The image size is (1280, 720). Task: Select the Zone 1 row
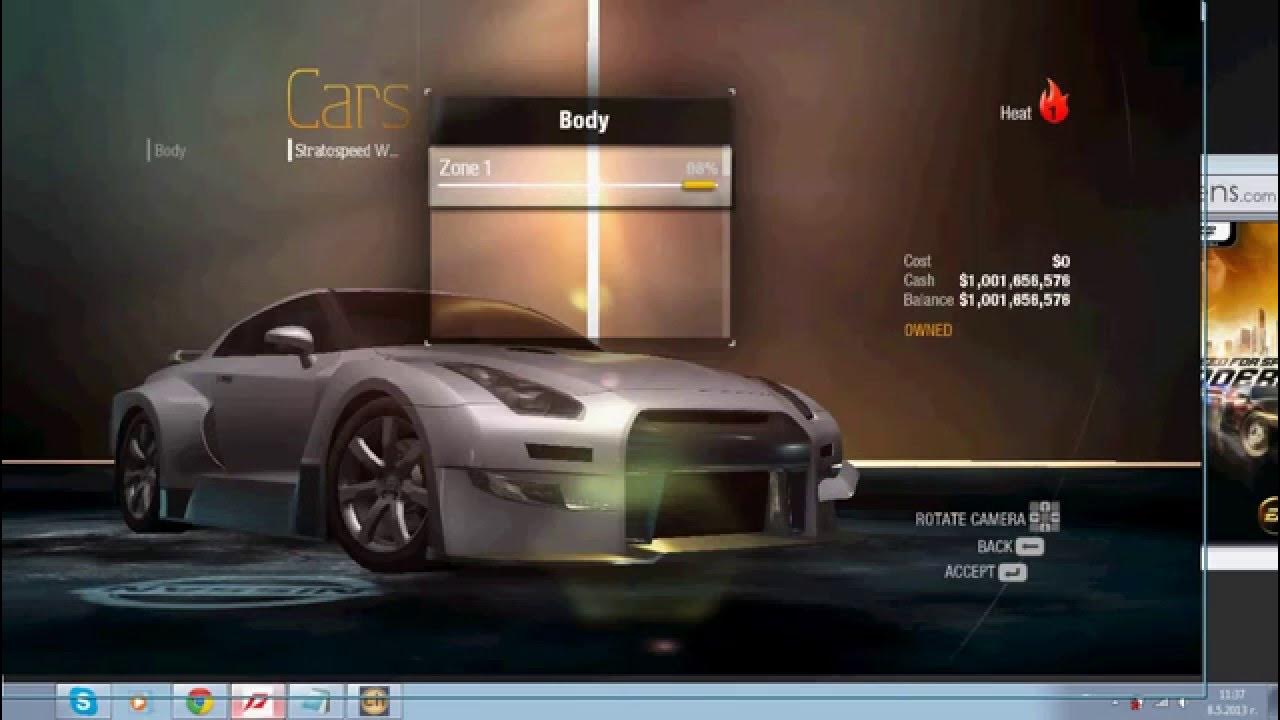(x=579, y=176)
